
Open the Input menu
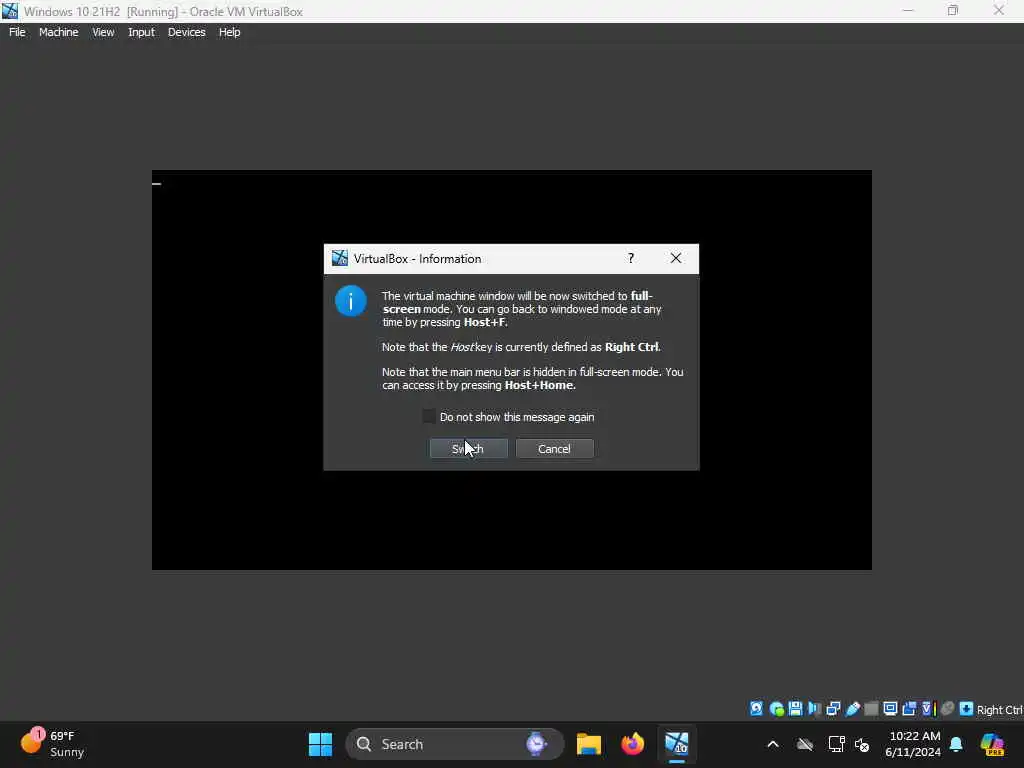141,32
